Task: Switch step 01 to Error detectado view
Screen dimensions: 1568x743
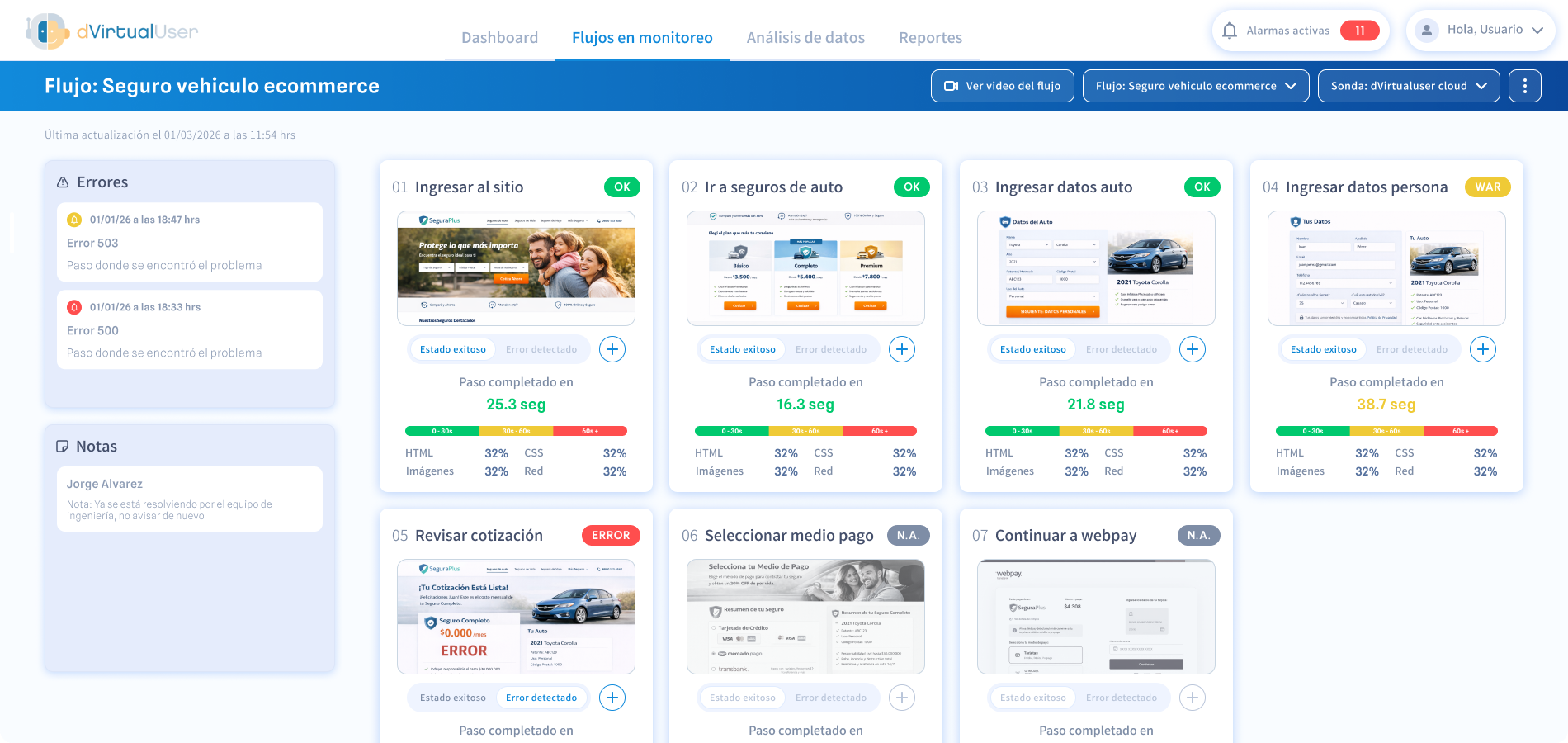Action: 541,349
